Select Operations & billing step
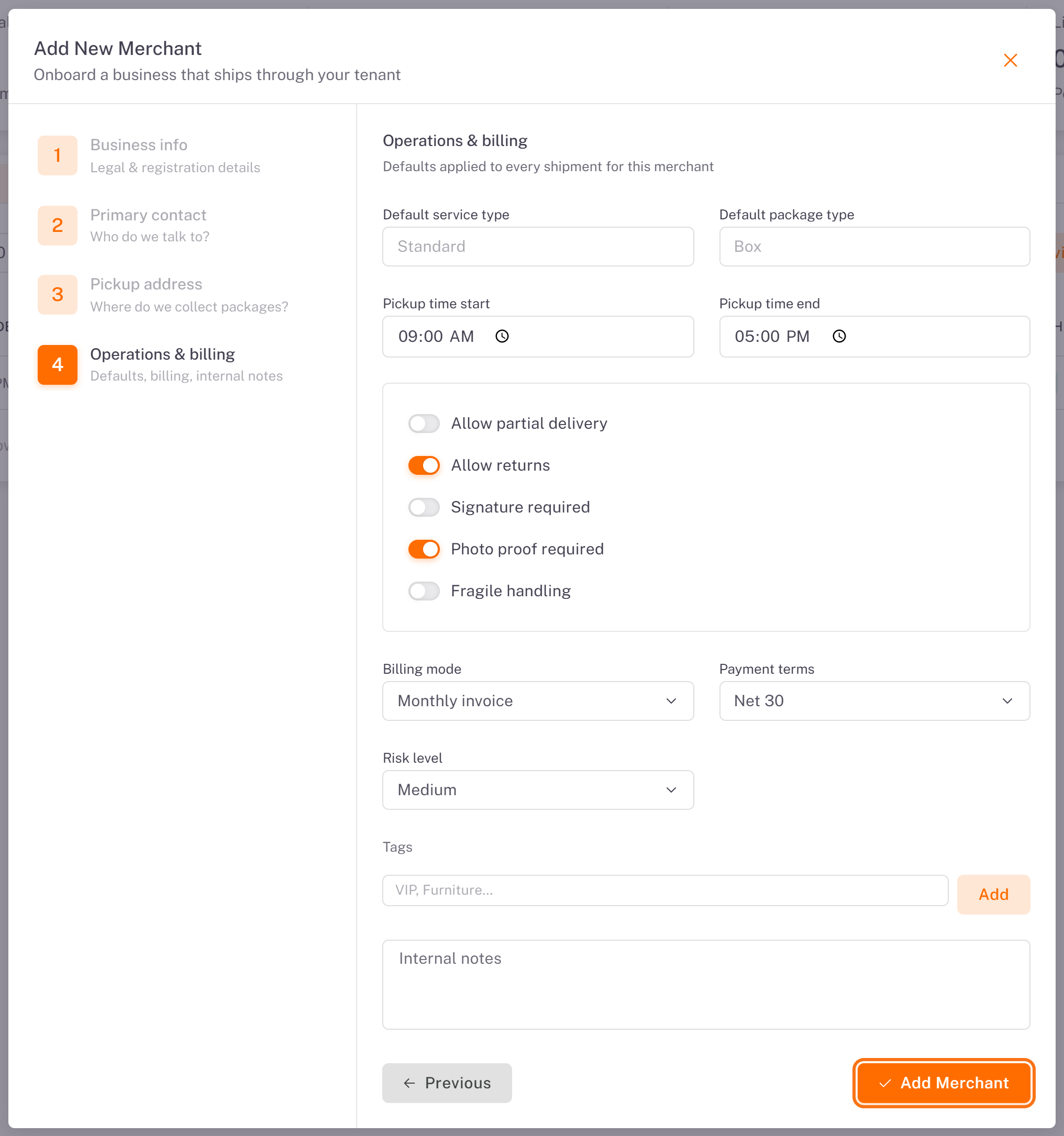 [x=160, y=364]
